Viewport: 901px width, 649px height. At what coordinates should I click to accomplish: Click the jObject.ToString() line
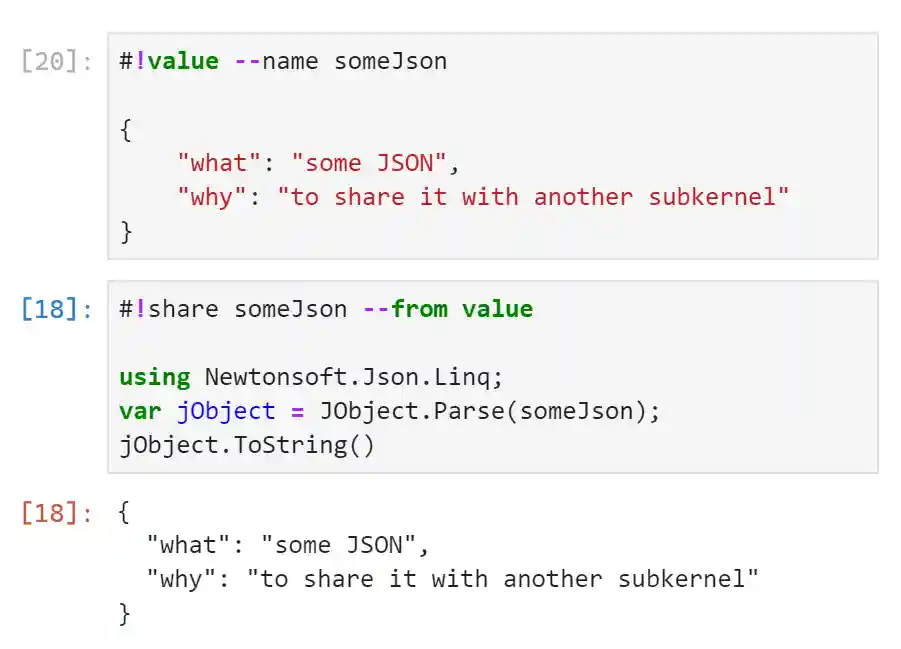tap(246, 445)
